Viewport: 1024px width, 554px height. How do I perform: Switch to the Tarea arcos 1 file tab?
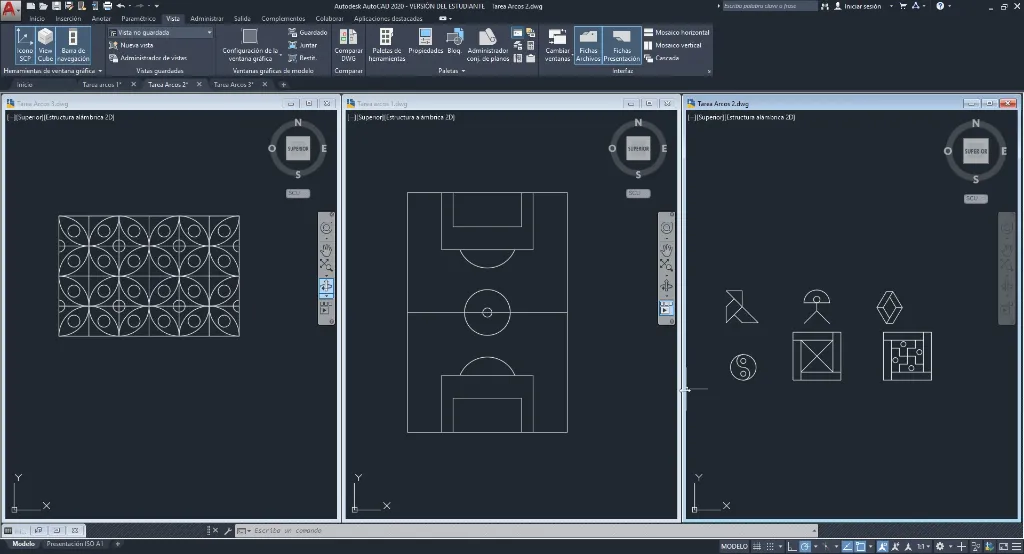(x=102, y=84)
